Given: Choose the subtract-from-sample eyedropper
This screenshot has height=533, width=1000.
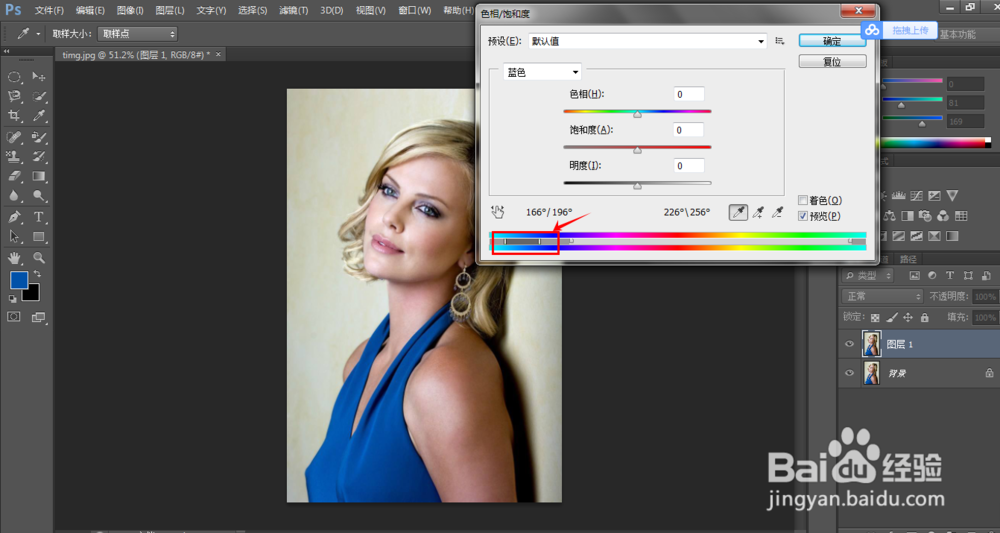Looking at the screenshot, I should coord(777,213).
